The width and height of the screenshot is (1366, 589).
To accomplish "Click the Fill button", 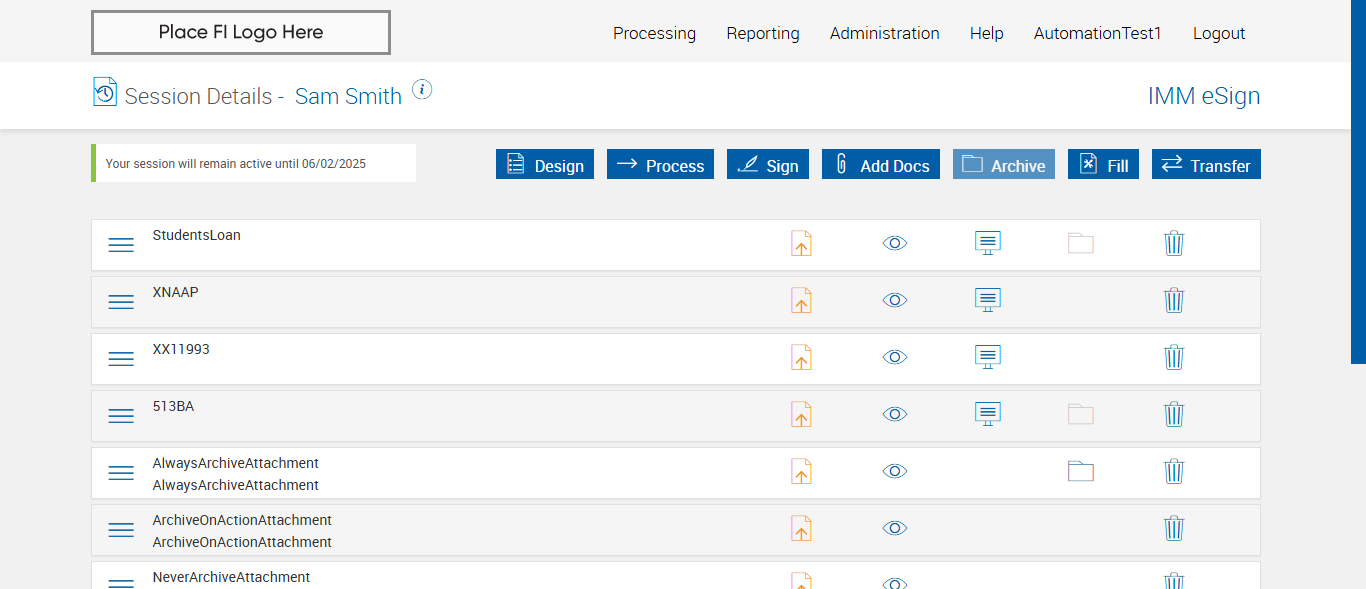I will point(1103,164).
